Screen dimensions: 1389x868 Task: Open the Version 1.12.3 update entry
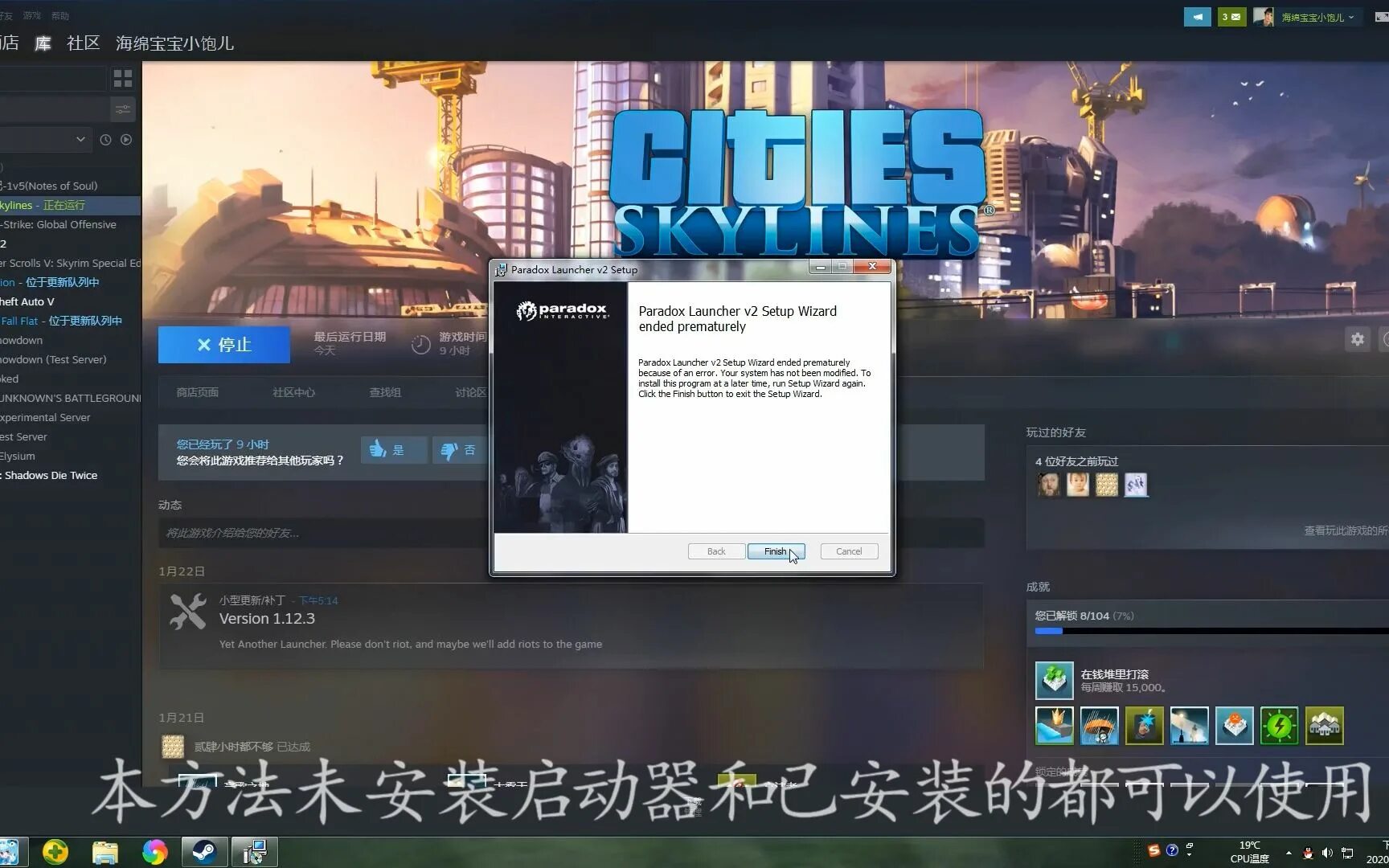(x=571, y=625)
